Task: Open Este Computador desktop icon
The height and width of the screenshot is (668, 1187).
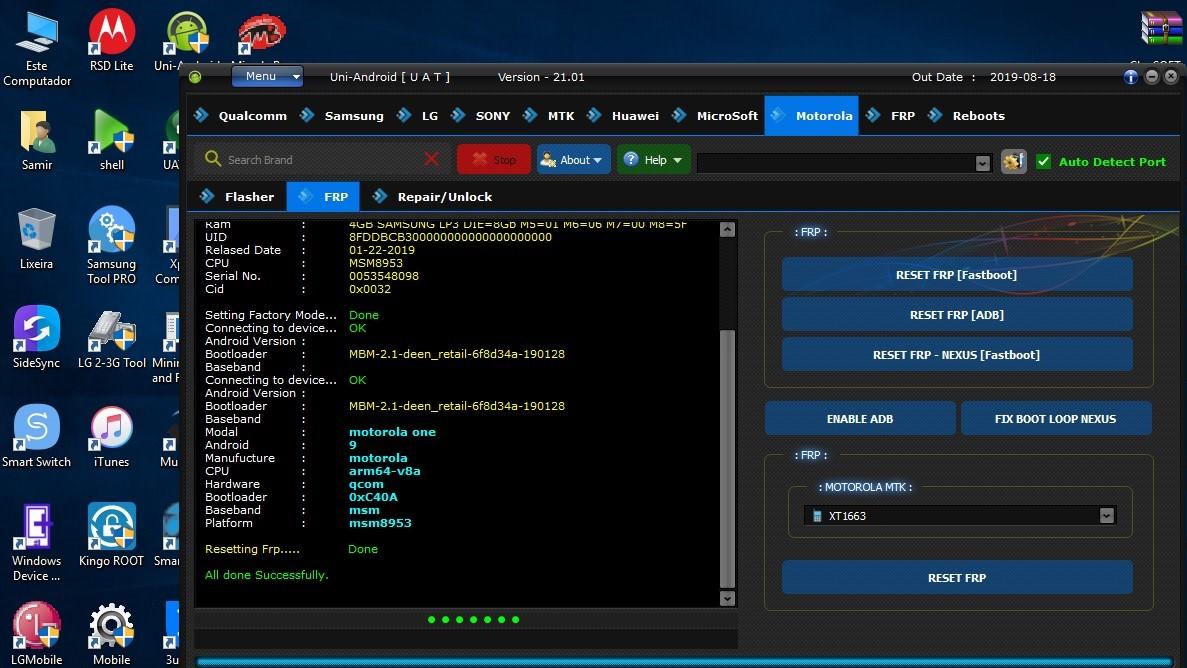Action: 36,48
